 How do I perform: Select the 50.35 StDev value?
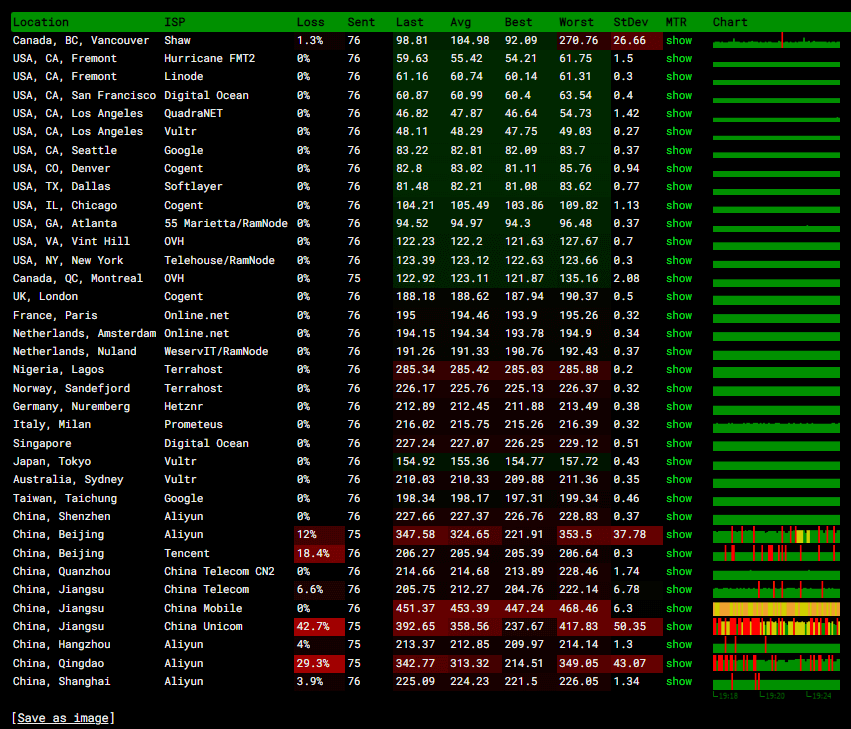630,626
